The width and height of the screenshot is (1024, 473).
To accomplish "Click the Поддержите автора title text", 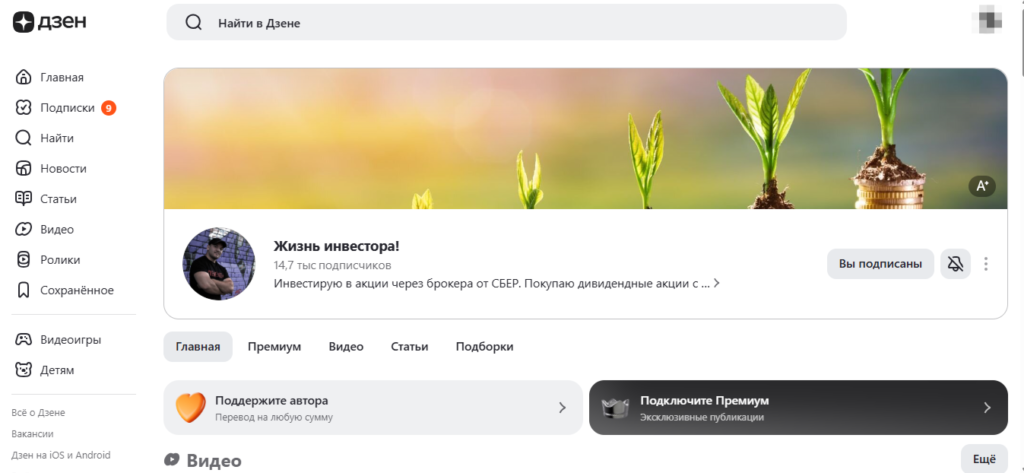I will click(x=272, y=400).
